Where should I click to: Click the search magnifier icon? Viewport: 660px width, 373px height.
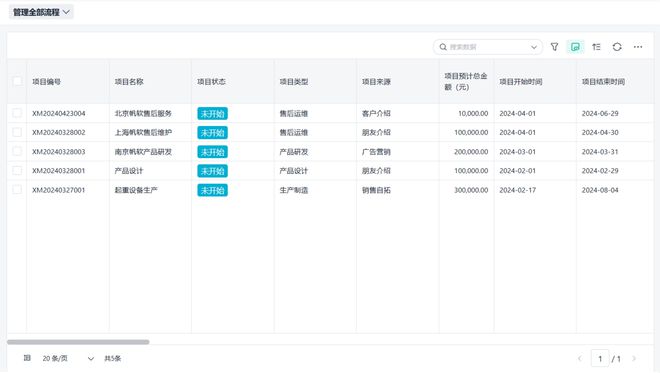click(x=443, y=47)
